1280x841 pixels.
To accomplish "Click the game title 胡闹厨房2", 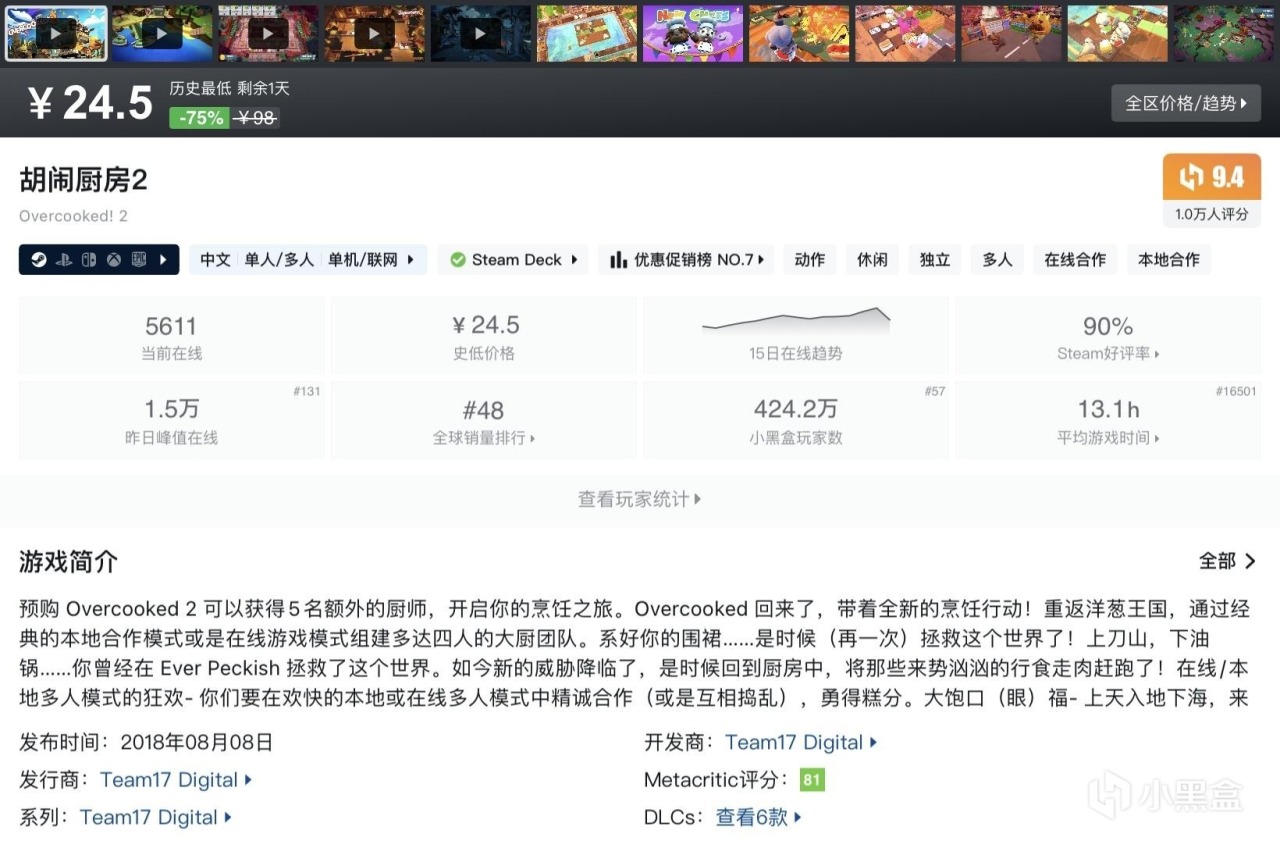I will point(84,181).
